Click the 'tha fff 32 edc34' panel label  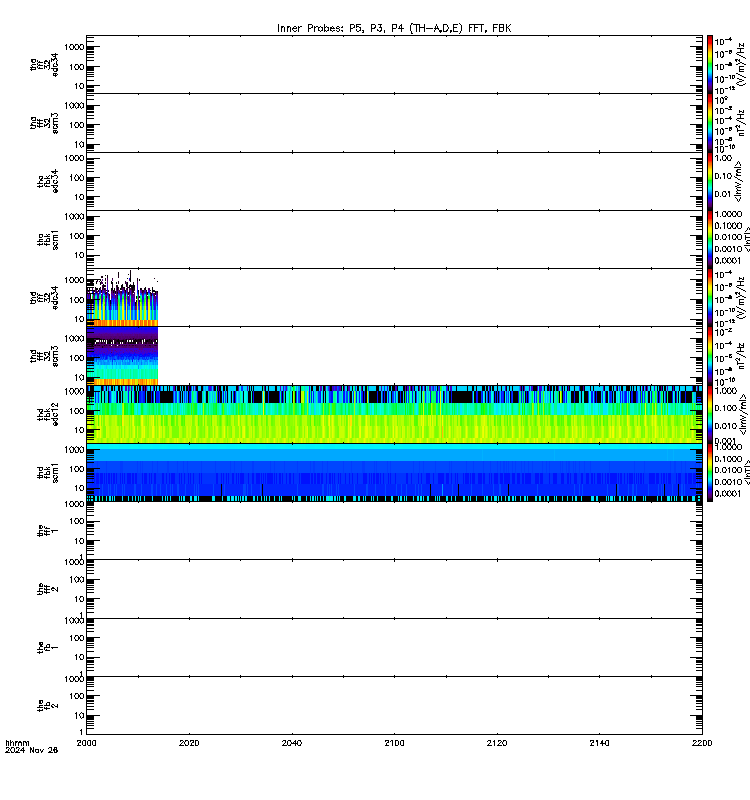click(44, 65)
